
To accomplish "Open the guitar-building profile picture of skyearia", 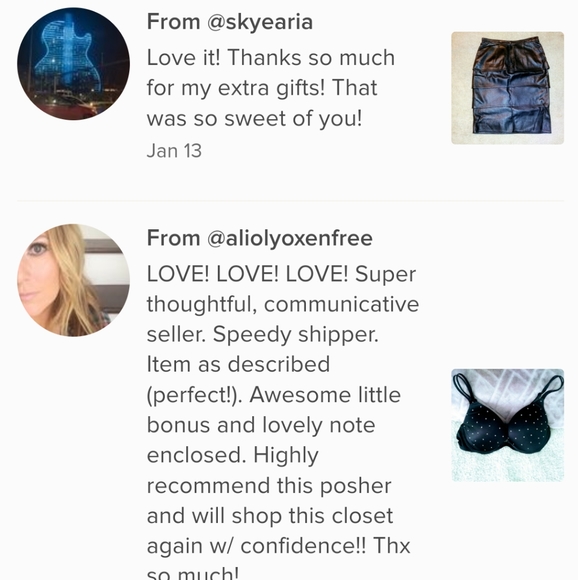I will point(73,64).
